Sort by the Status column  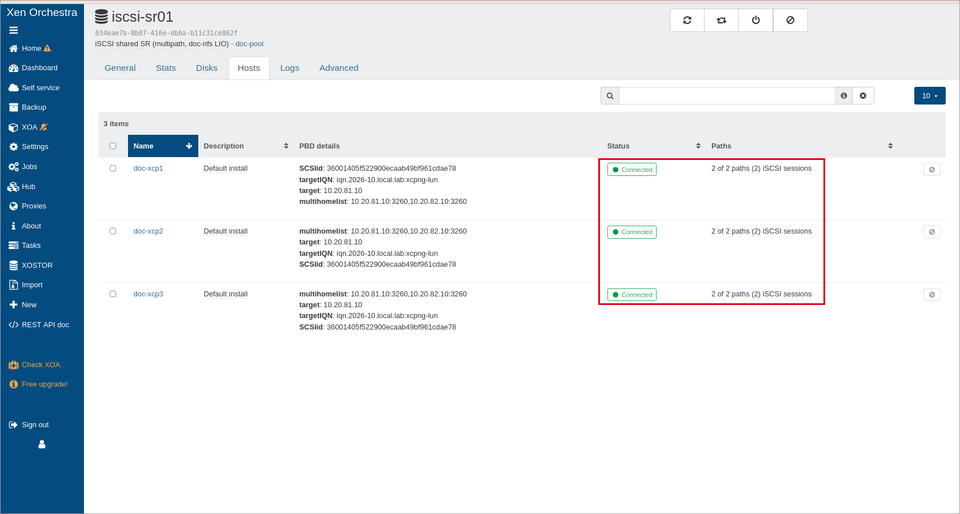(654, 146)
